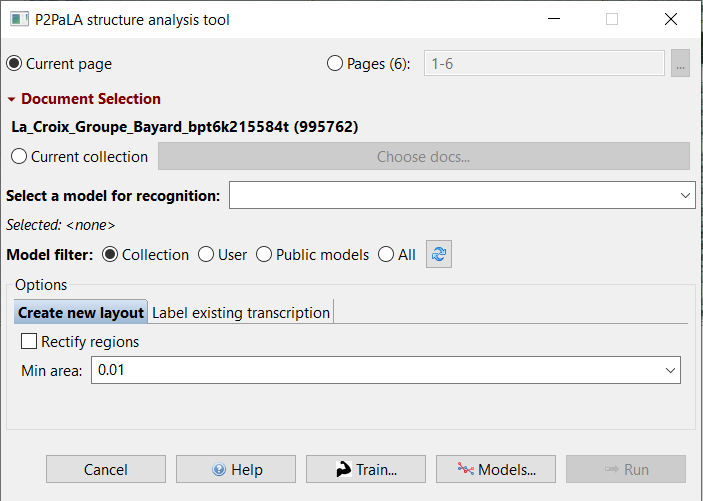The width and height of the screenshot is (703, 501).
Task: Open Help documentation
Action: (x=236, y=469)
